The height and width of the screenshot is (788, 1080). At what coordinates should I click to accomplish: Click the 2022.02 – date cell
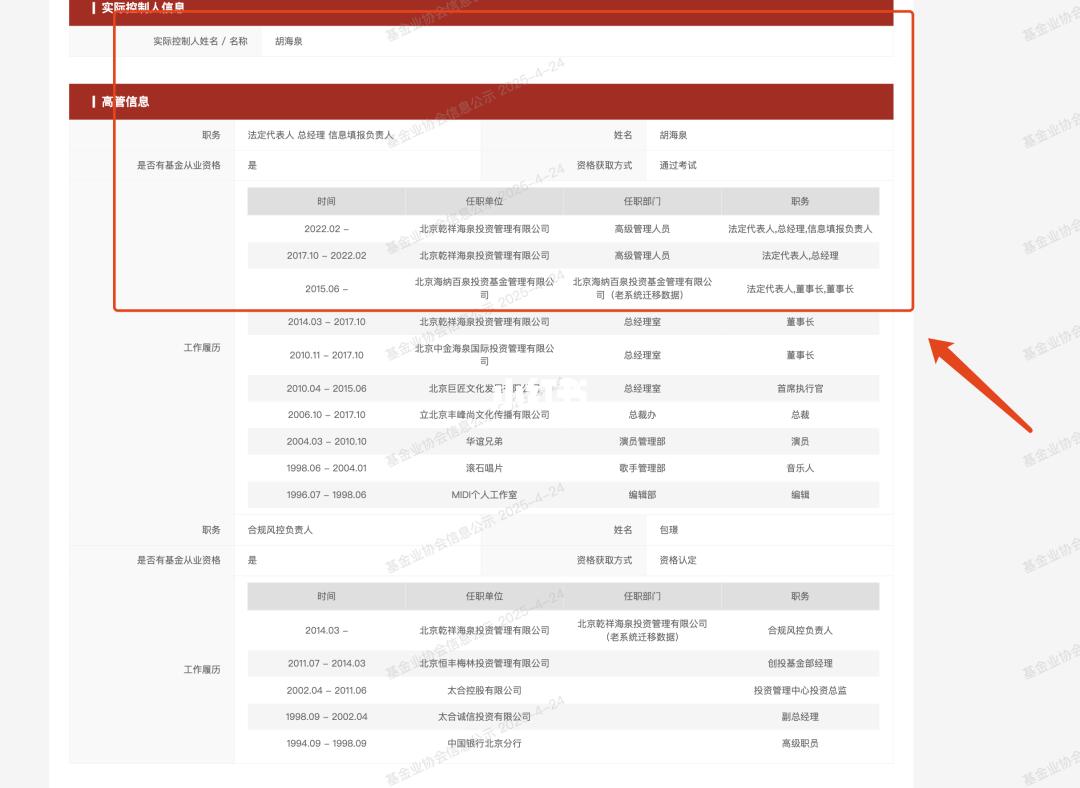[x=326, y=229]
